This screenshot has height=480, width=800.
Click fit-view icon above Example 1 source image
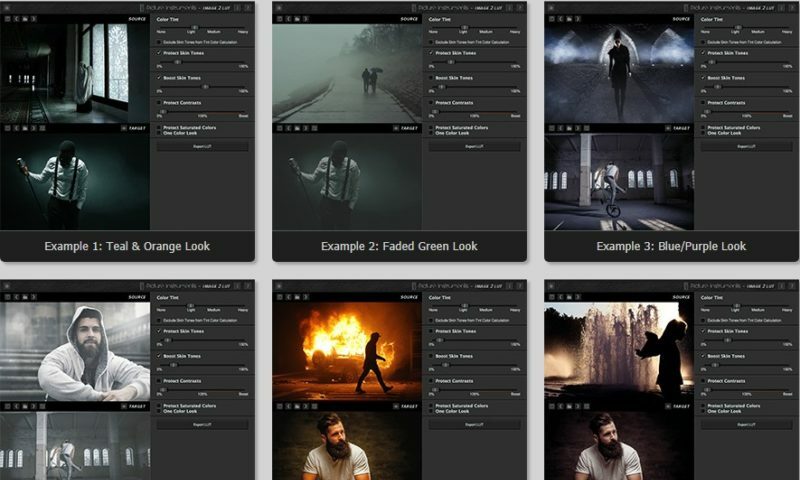pyautogui.click(x=8, y=19)
